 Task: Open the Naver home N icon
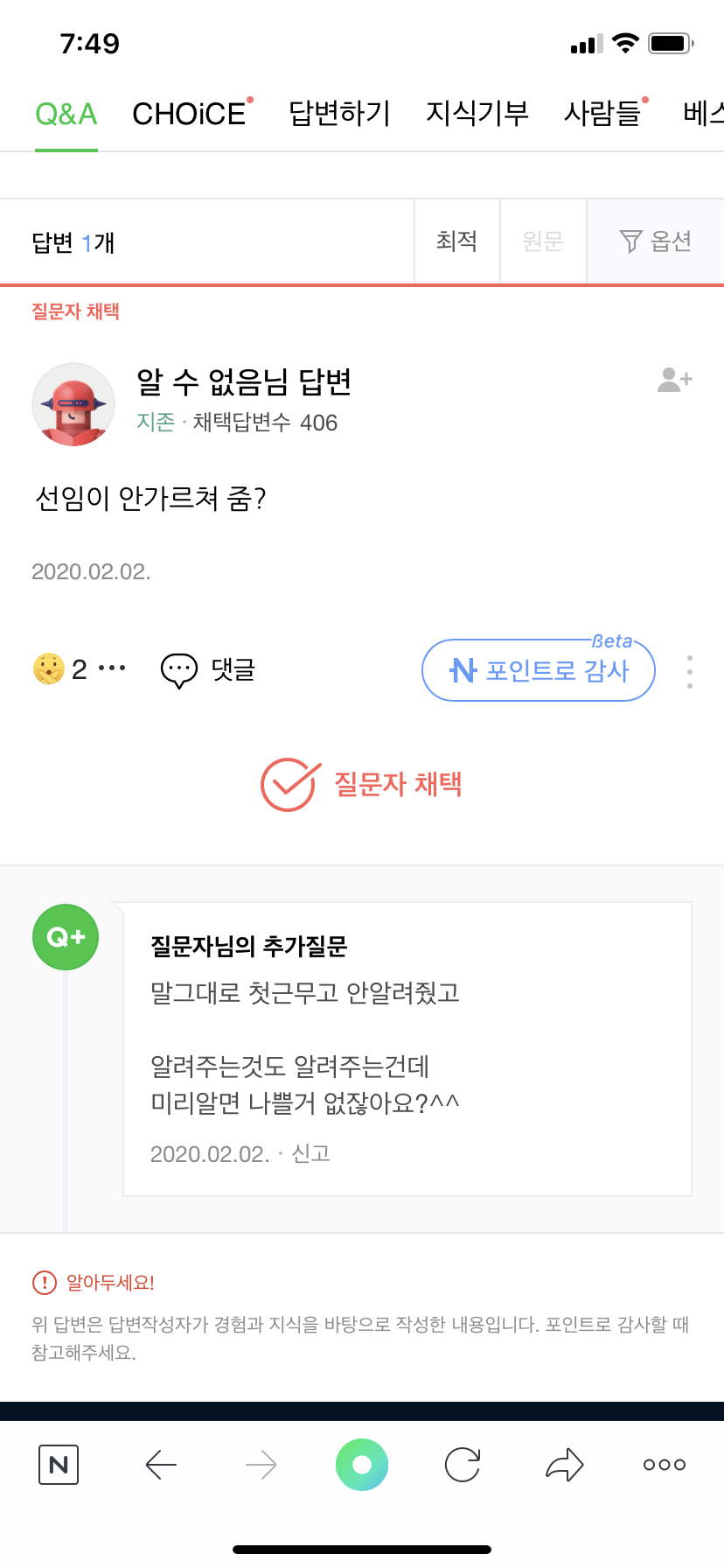pos(59,1465)
